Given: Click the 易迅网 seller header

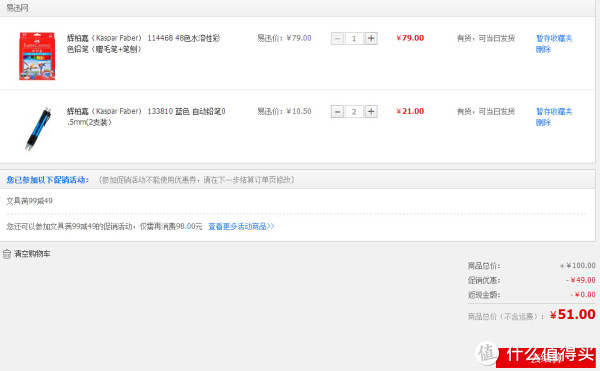Looking at the screenshot, I should pyautogui.click(x=17, y=8).
